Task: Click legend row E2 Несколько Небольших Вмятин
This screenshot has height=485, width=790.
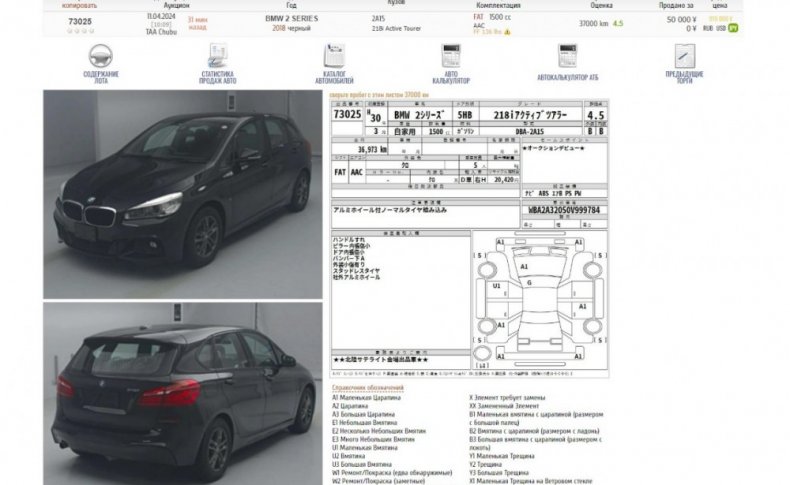Action: coord(379,431)
